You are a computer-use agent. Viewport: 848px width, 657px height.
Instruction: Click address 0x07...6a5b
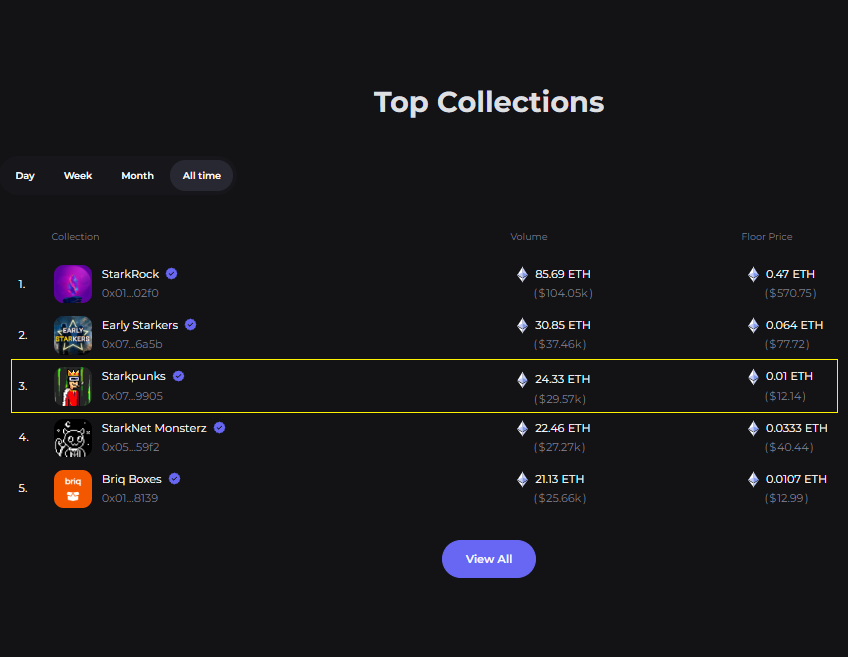click(x=132, y=344)
